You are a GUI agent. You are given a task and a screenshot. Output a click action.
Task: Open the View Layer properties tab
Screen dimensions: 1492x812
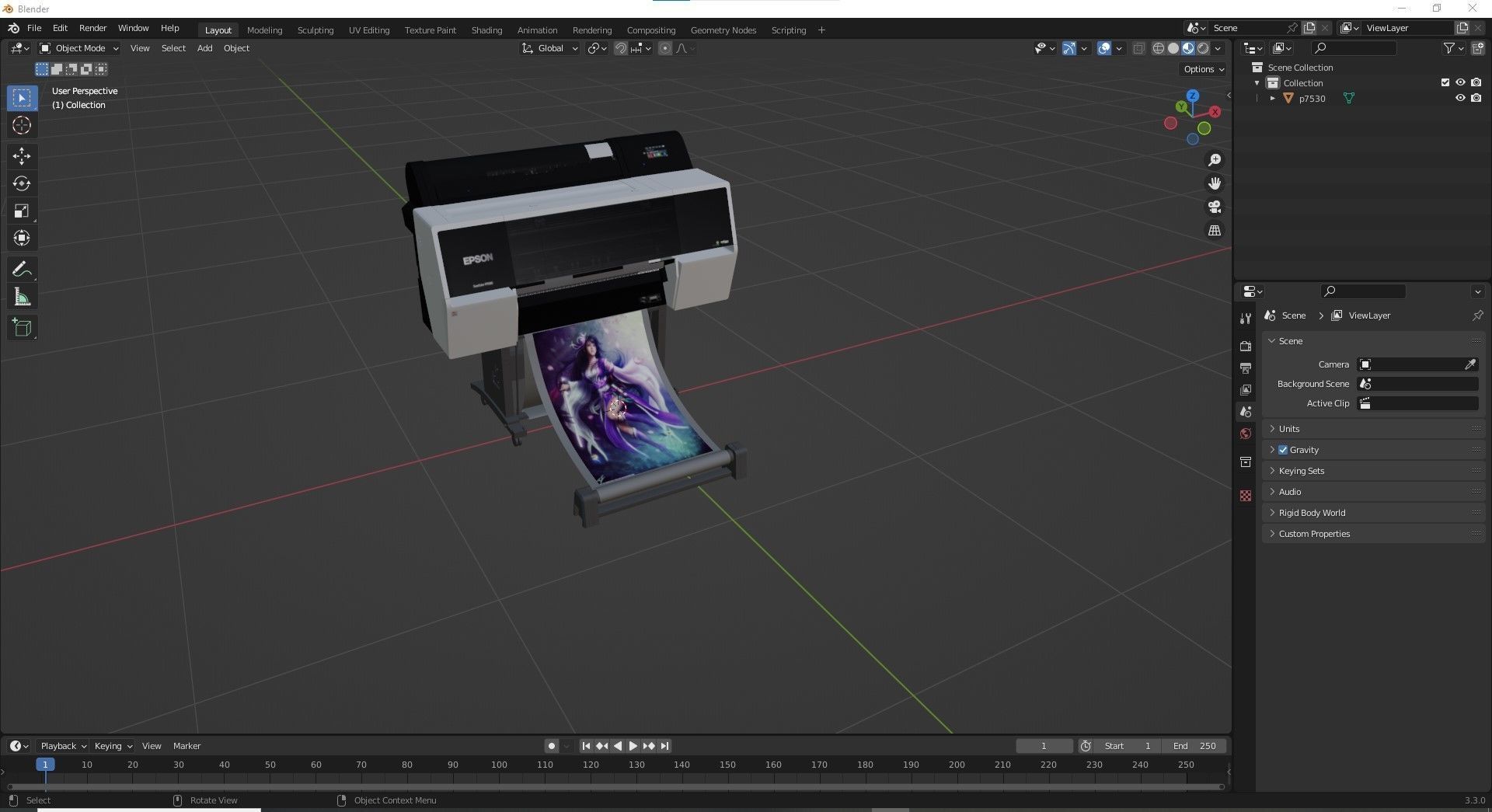click(1246, 389)
